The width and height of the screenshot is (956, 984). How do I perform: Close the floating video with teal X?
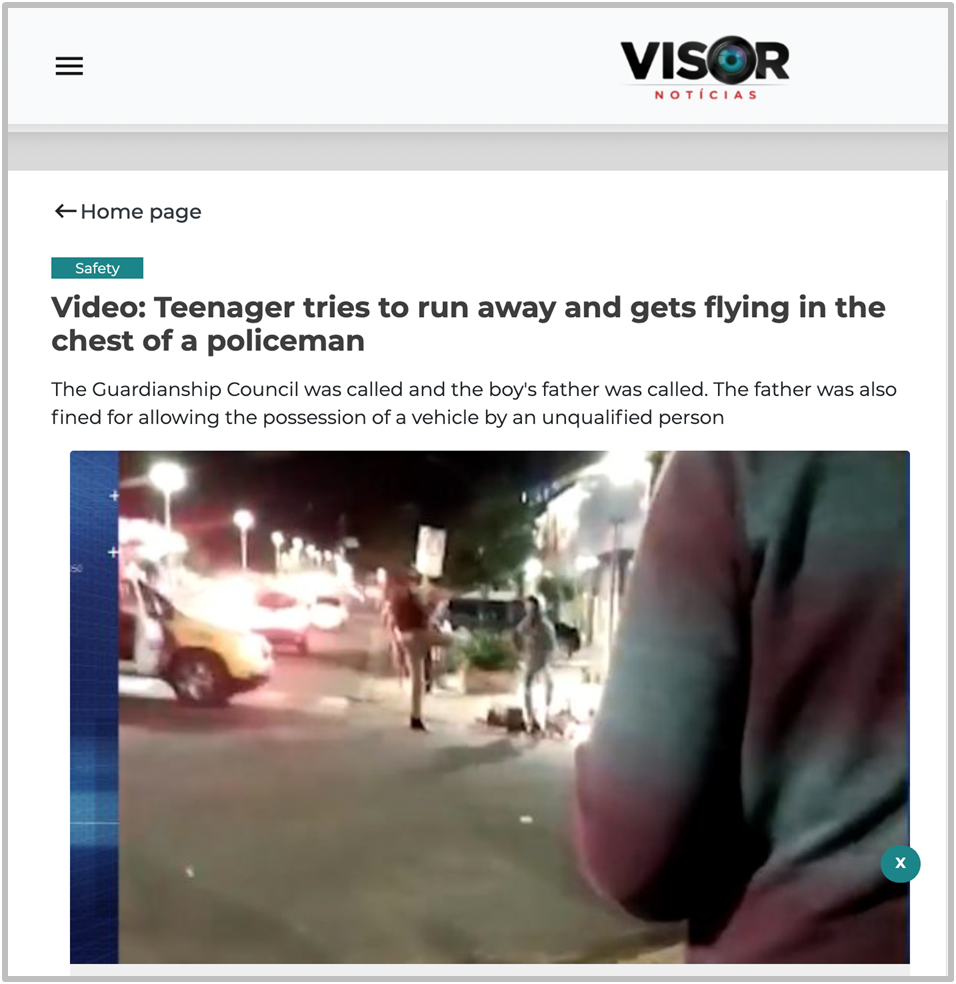click(x=900, y=864)
